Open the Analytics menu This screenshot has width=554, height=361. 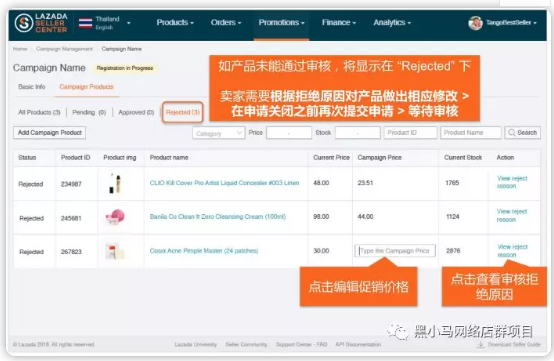point(392,23)
